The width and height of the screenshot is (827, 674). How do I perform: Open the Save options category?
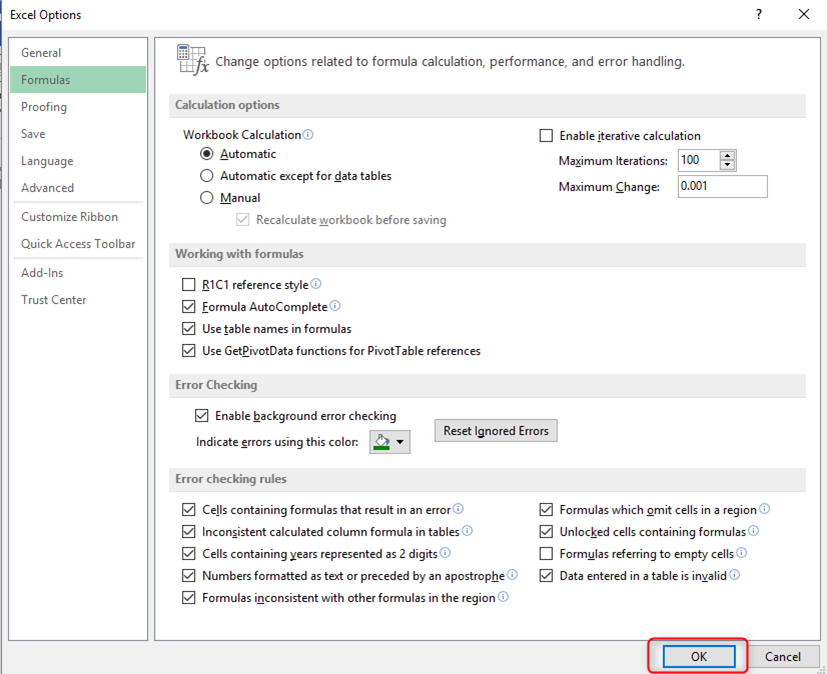(78, 134)
